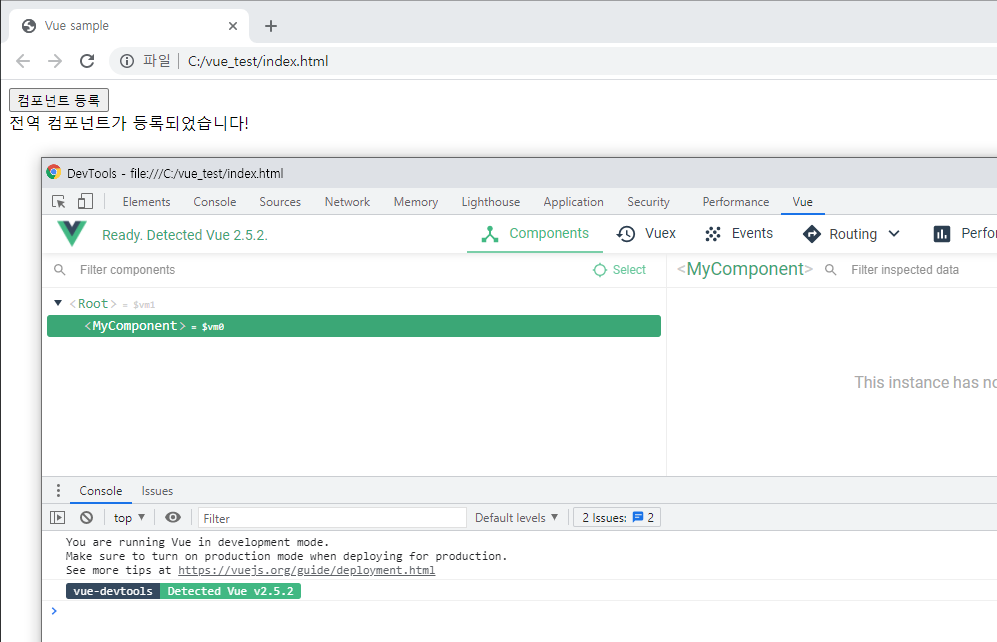Activate the inspect element picker icon
The width and height of the screenshot is (997, 642).
point(58,201)
